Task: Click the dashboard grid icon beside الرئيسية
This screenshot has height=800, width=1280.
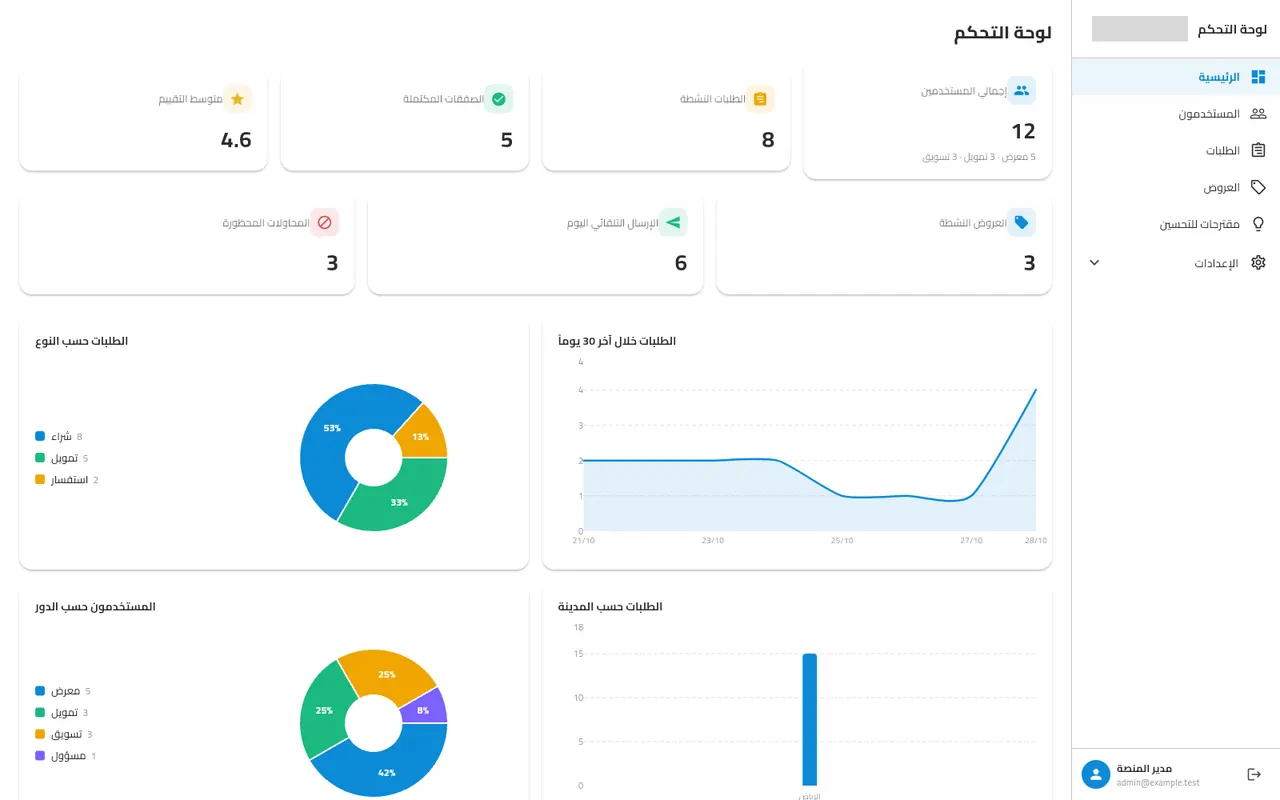Action: click(1258, 77)
